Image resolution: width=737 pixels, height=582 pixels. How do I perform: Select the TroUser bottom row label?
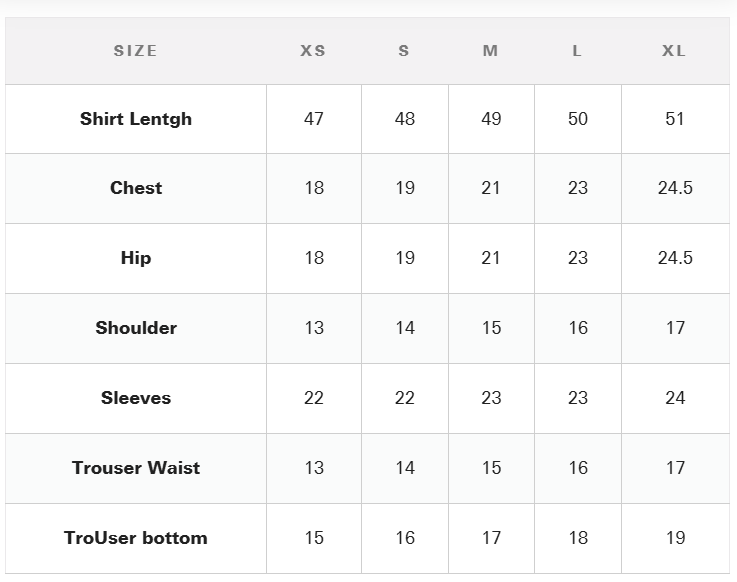[x=136, y=538]
